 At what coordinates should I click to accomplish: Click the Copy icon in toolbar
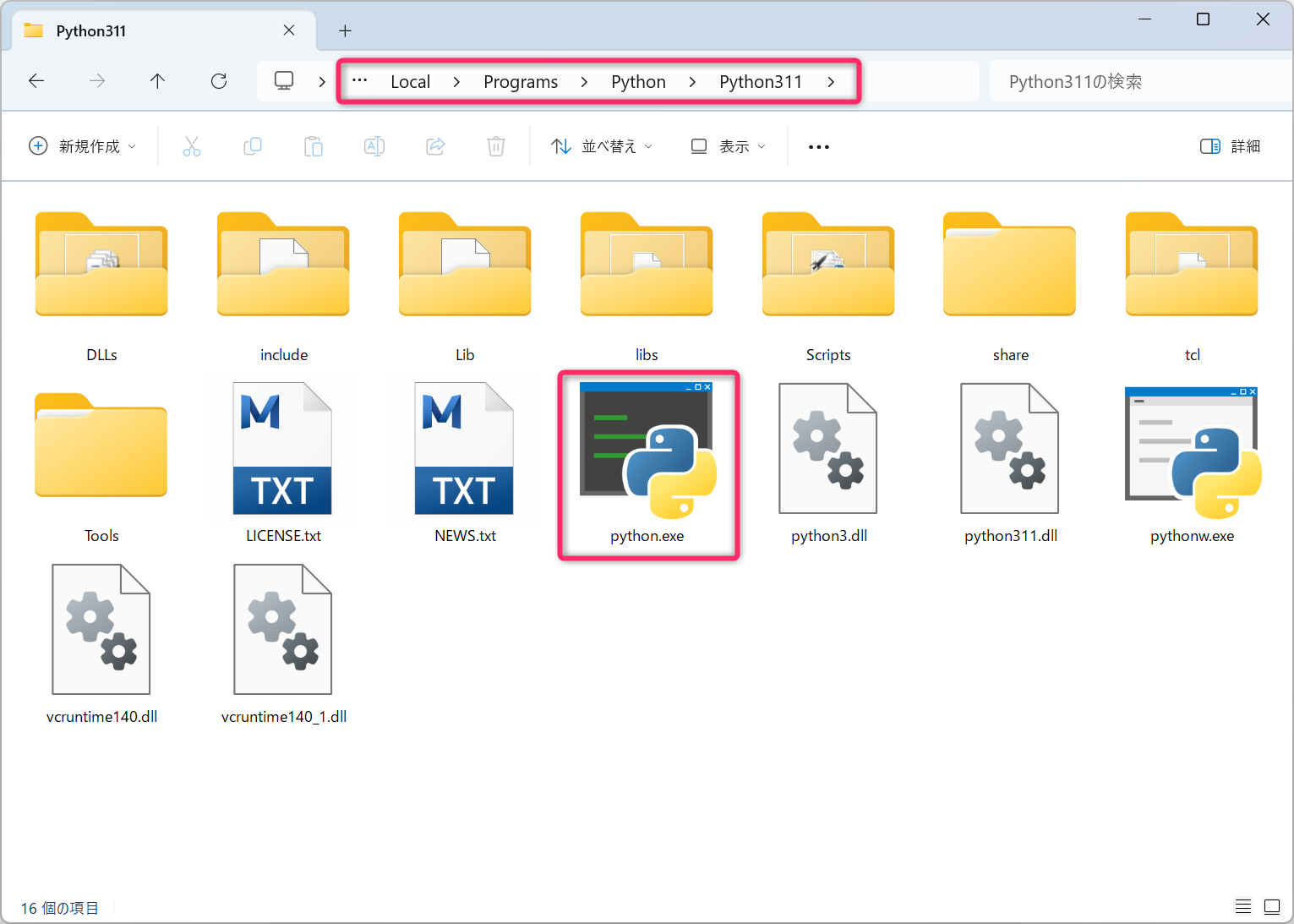253,146
